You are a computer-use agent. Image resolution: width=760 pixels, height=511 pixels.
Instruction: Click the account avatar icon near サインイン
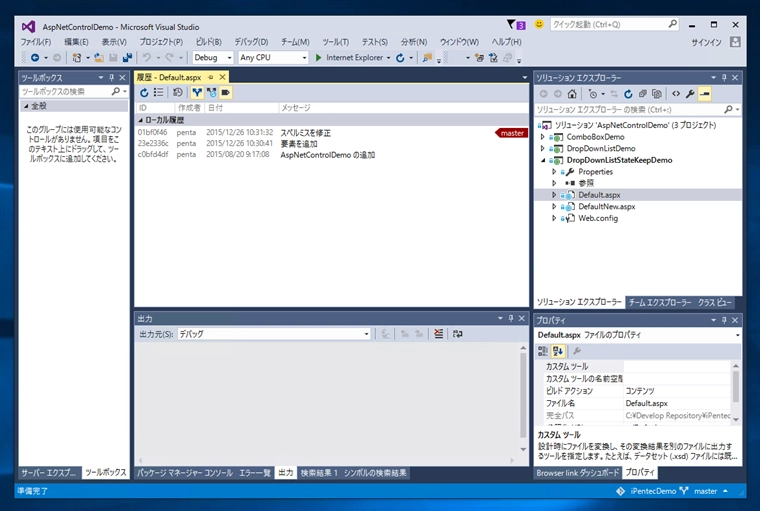tap(735, 42)
